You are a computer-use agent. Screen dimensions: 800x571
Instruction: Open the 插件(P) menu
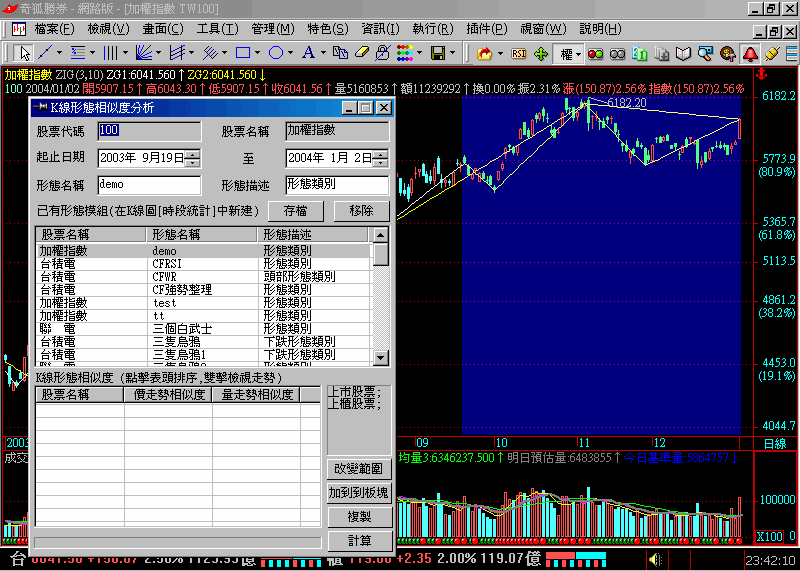[487, 29]
